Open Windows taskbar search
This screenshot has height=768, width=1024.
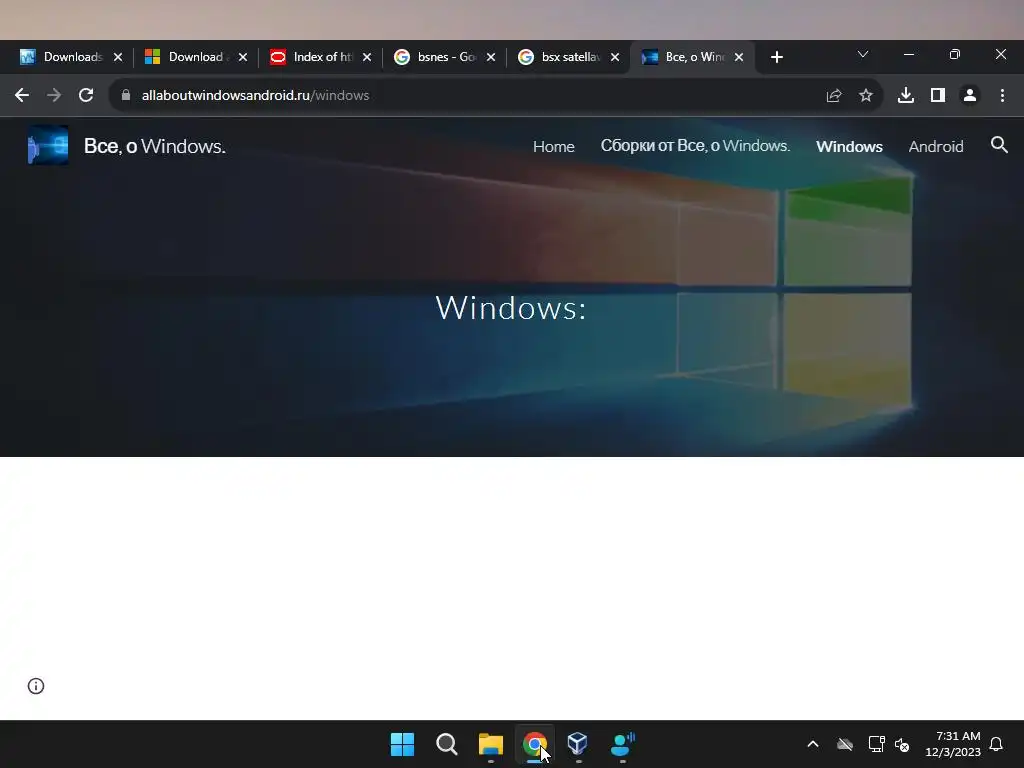click(x=447, y=744)
